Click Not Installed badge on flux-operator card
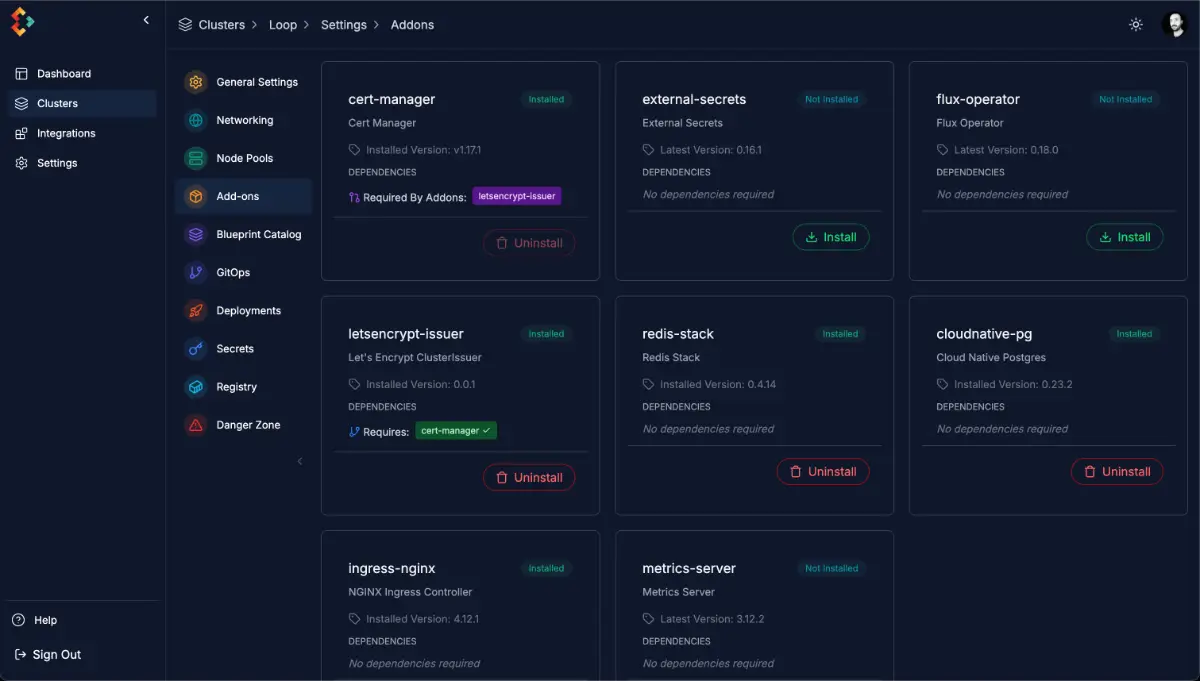Image resolution: width=1200 pixels, height=681 pixels. point(1126,99)
